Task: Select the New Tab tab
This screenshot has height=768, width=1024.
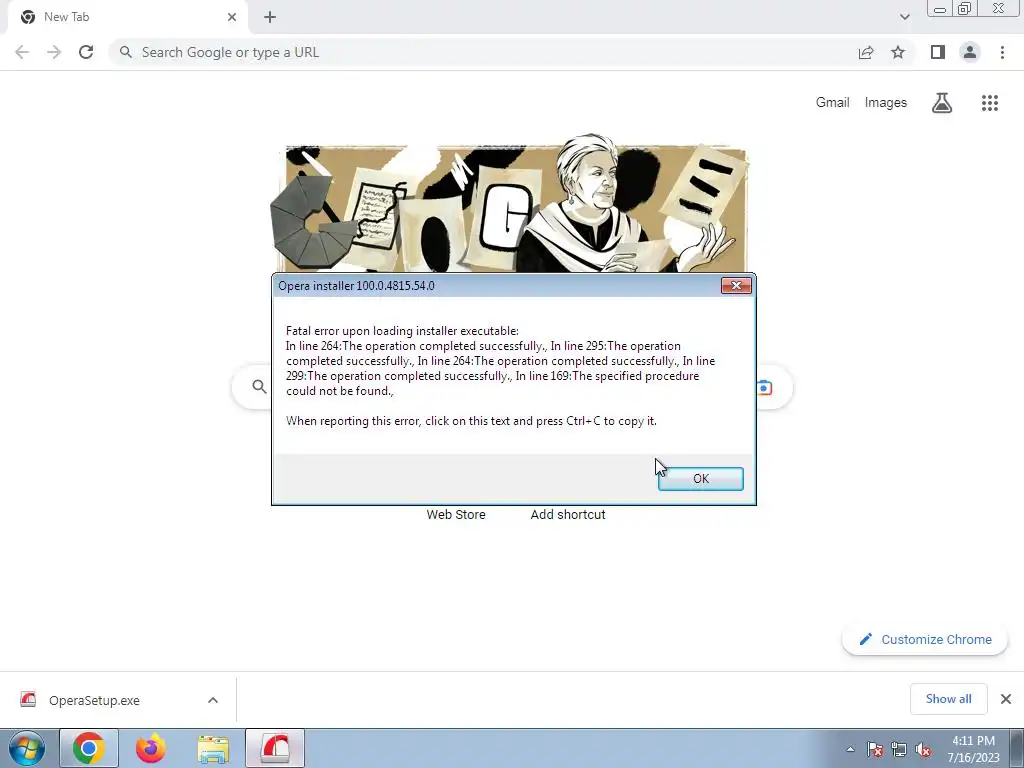Action: point(127,17)
